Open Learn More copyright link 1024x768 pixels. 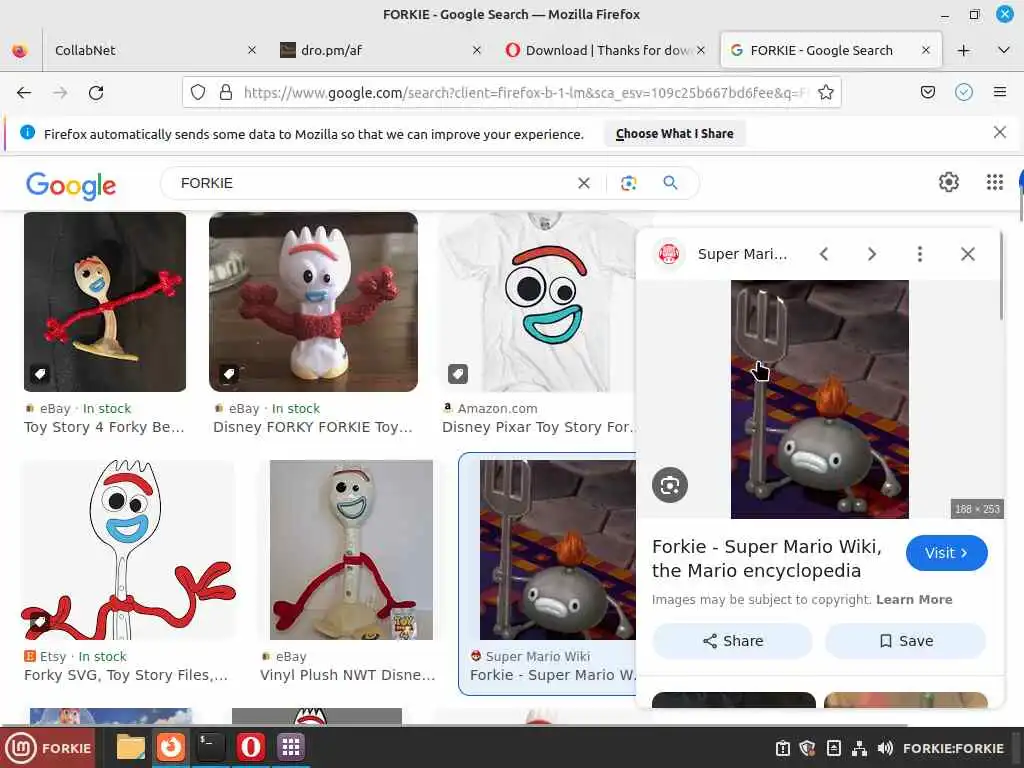(914, 600)
